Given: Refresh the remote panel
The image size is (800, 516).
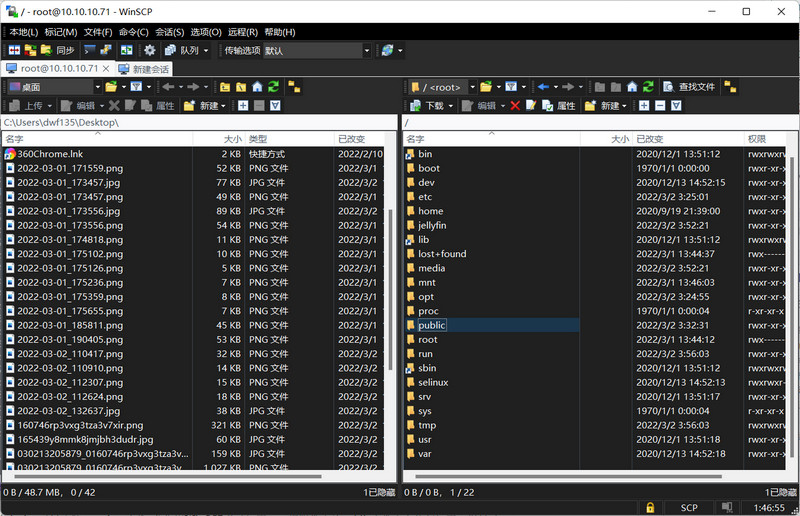Looking at the screenshot, I should point(648,87).
